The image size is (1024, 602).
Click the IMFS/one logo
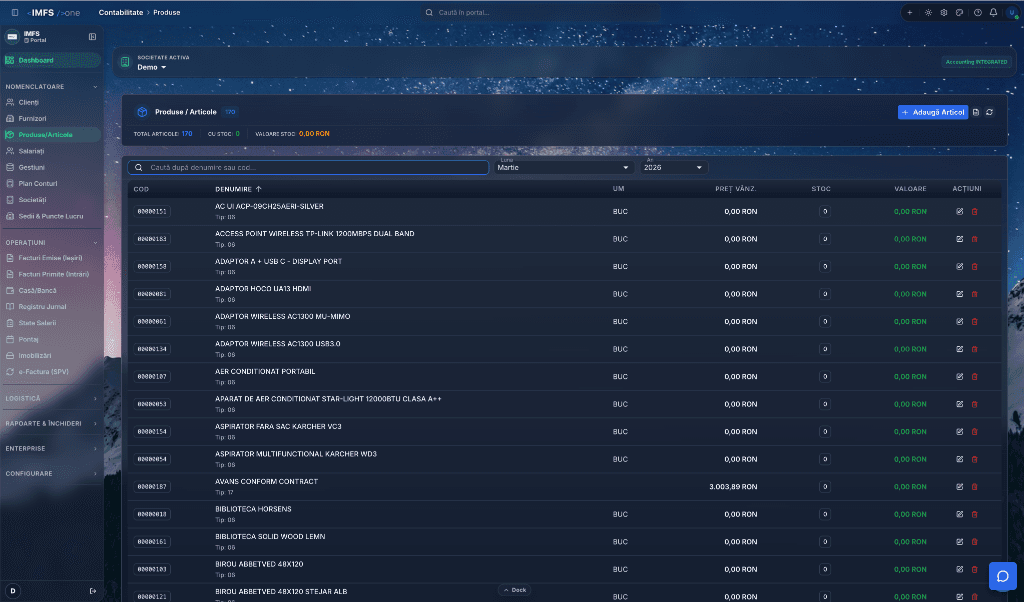54,12
